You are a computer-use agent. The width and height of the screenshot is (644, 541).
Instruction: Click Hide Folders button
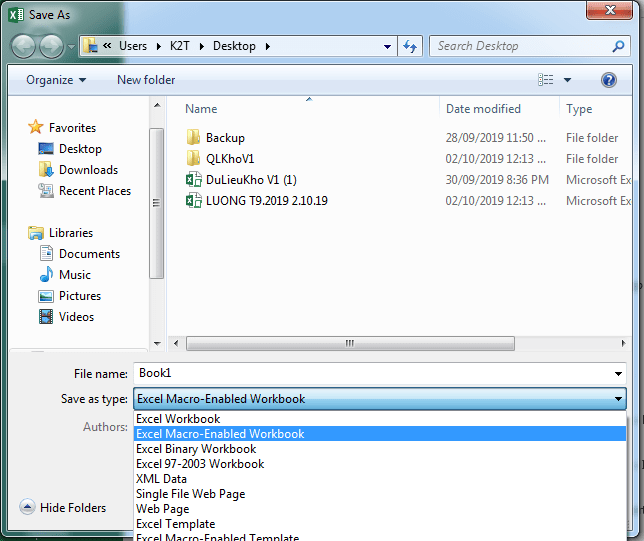click(63, 508)
